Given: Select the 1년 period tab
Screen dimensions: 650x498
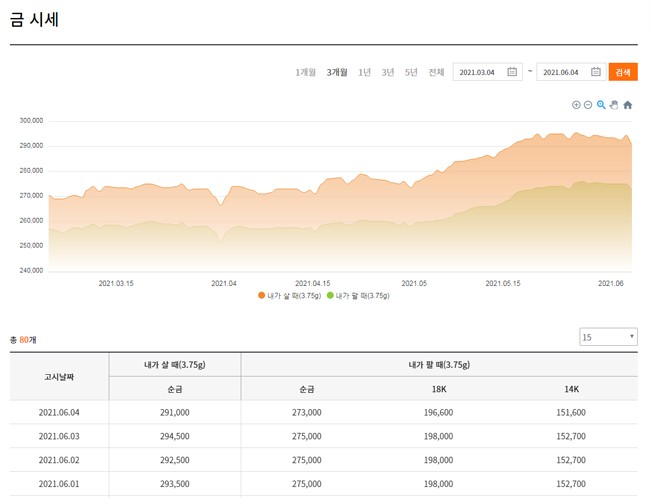Looking at the screenshot, I should coord(364,72).
